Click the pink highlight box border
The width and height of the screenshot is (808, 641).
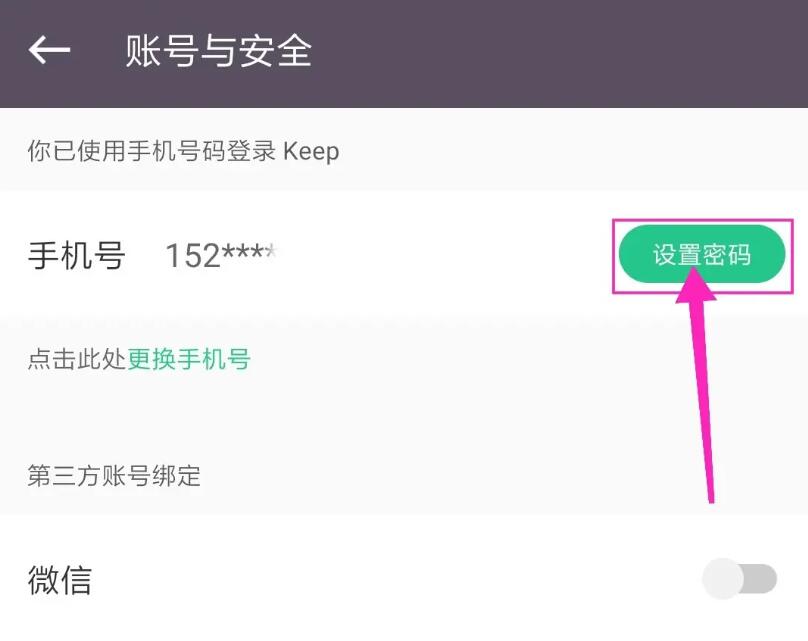(x=702, y=220)
